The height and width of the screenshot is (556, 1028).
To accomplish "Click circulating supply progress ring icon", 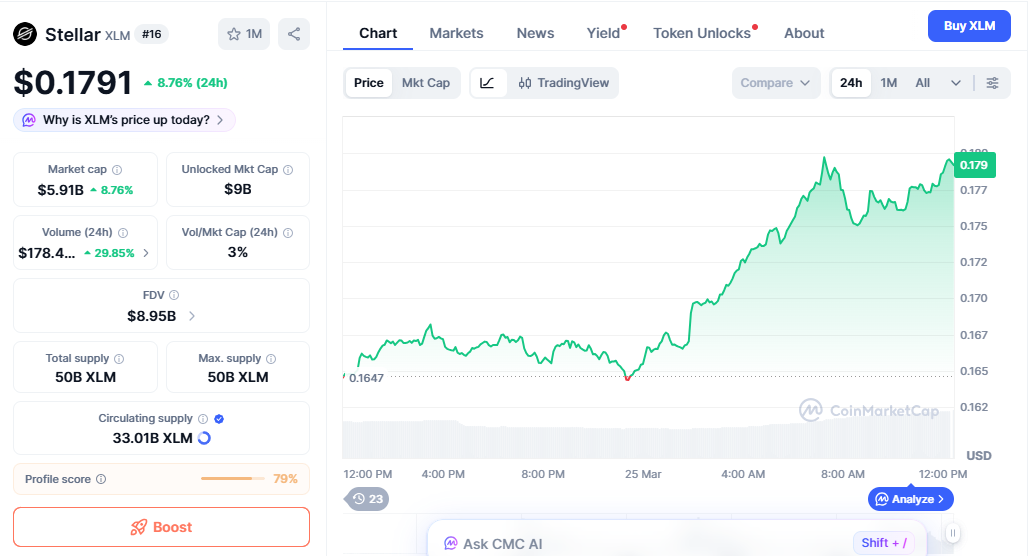I will pos(204,438).
